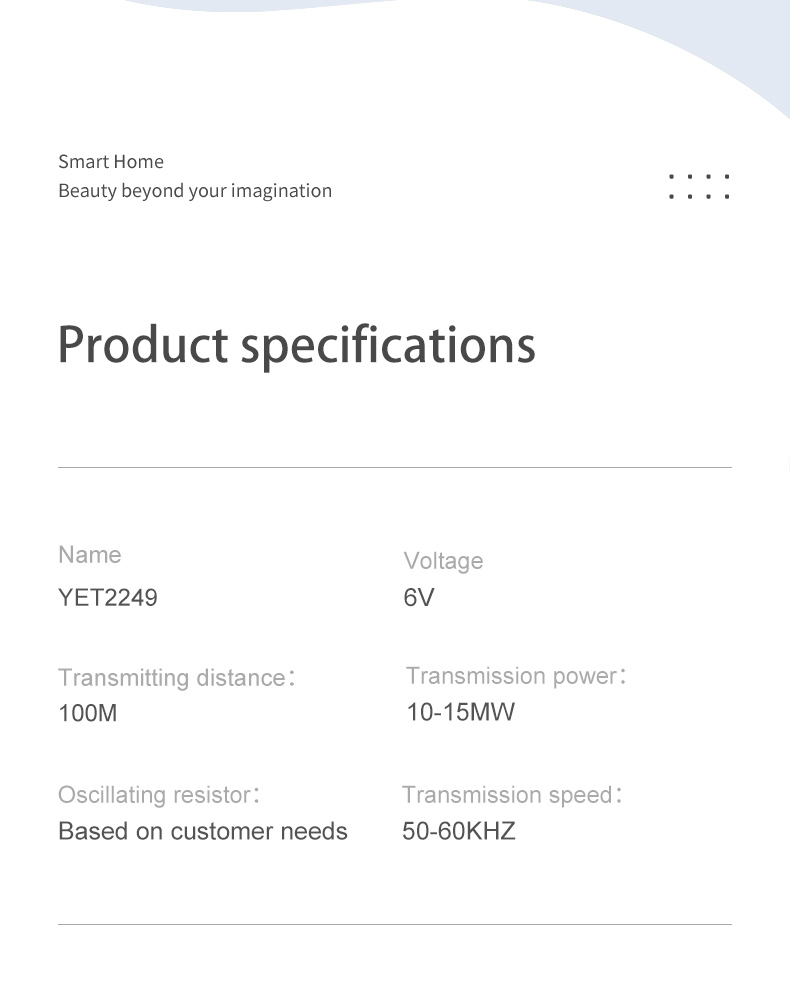
Task: Select the 100M distance value
Action: pos(87,713)
